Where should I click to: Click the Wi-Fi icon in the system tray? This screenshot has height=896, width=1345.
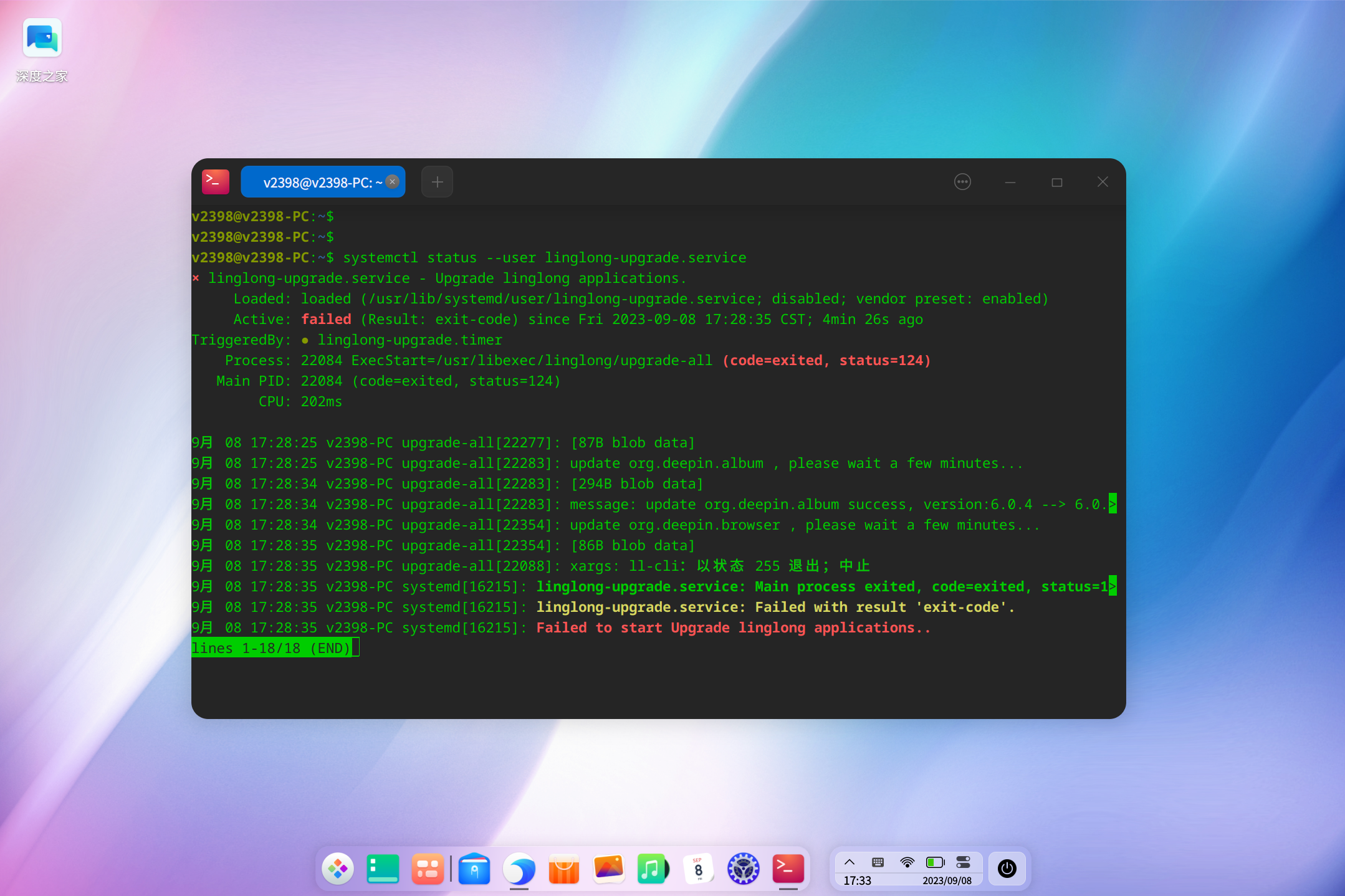(x=906, y=862)
